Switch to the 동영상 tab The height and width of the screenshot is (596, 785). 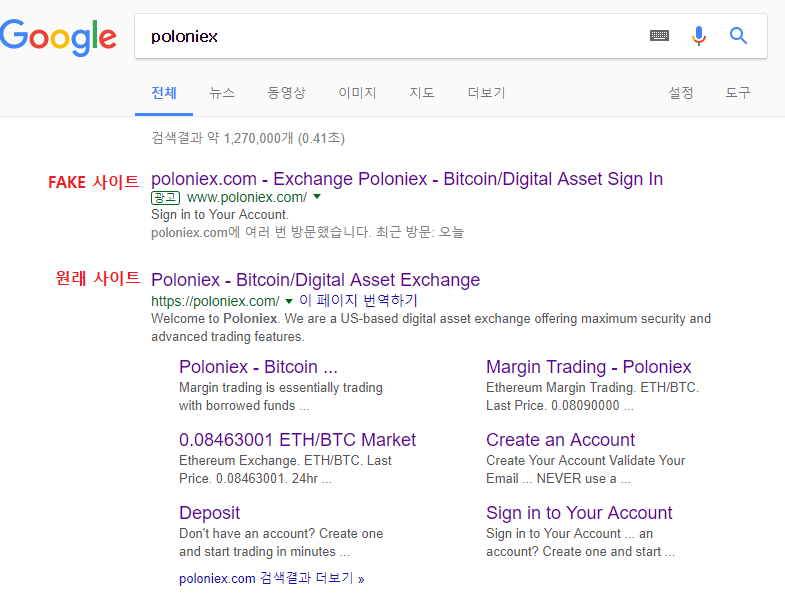(x=286, y=93)
